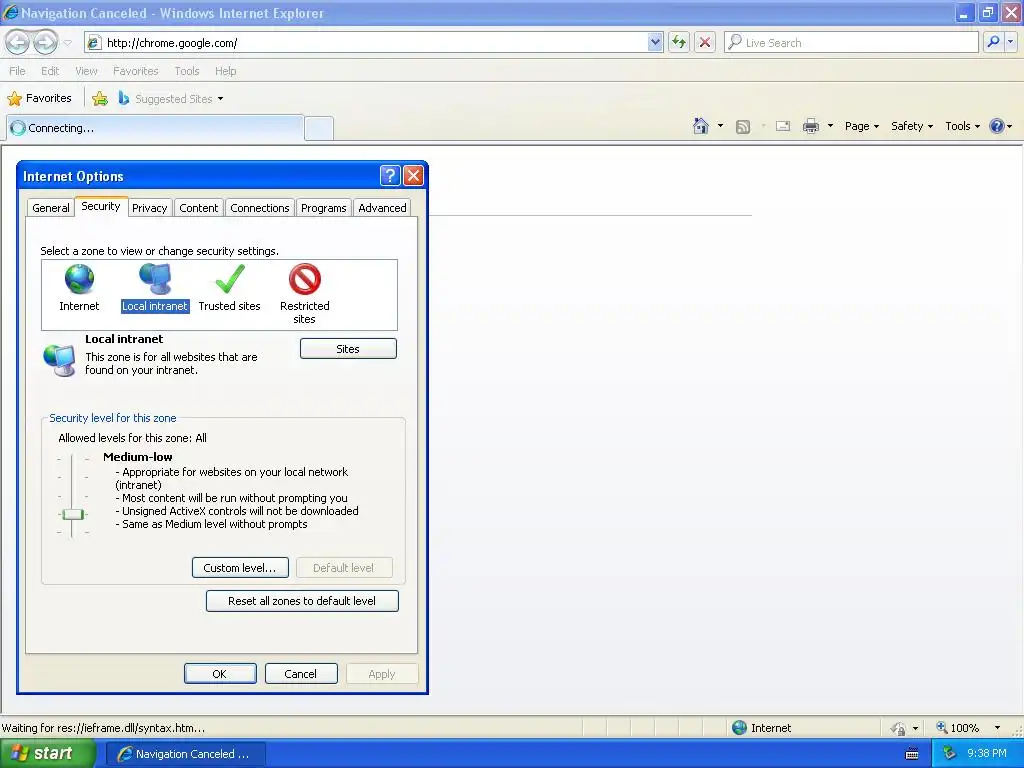Image resolution: width=1024 pixels, height=768 pixels.
Task: Click the Read Mail icon
Action: [x=783, y=126]
